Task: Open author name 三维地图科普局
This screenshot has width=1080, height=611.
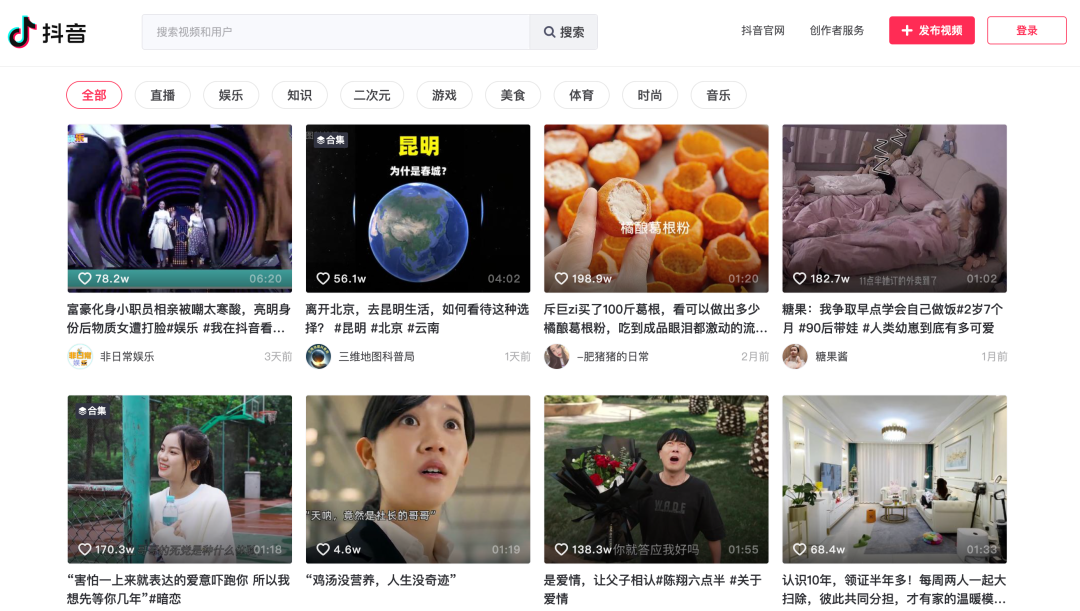Action: 377,356
